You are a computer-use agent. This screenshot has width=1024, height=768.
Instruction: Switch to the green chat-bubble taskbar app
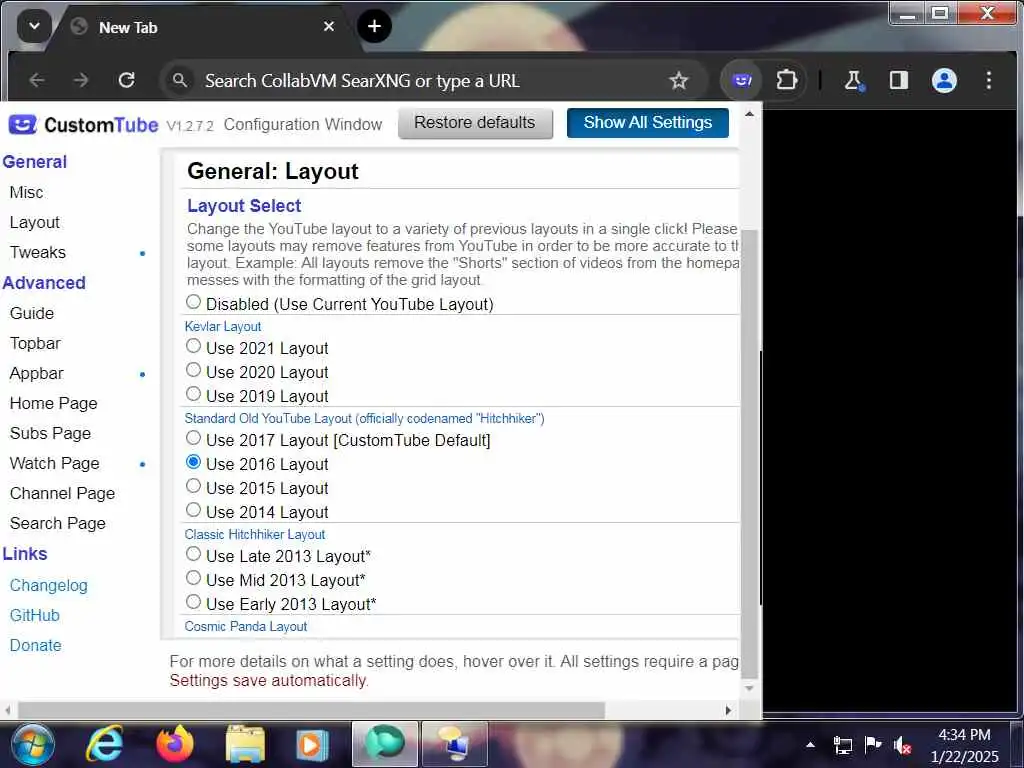click(x=385, y=744)
